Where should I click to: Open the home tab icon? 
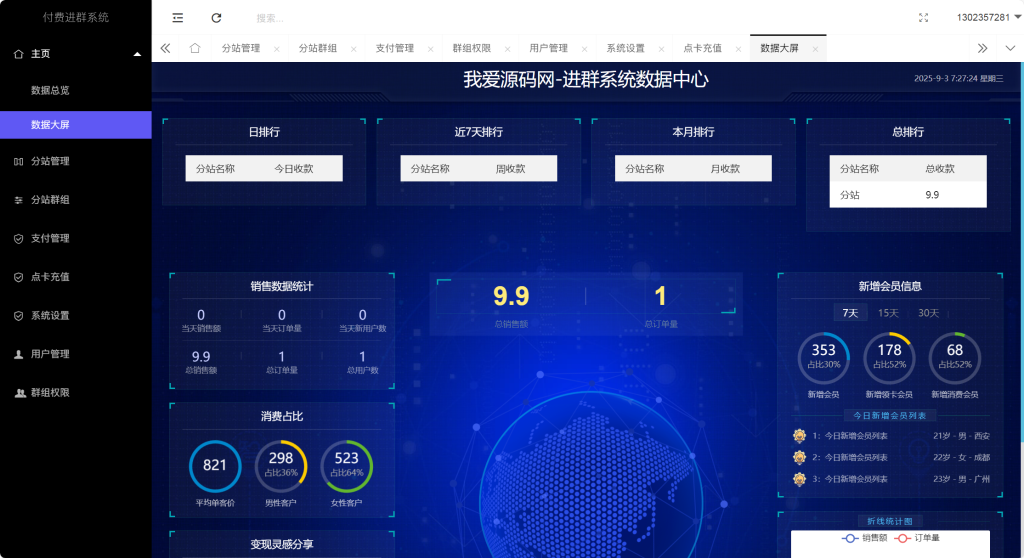coord(195,48)
